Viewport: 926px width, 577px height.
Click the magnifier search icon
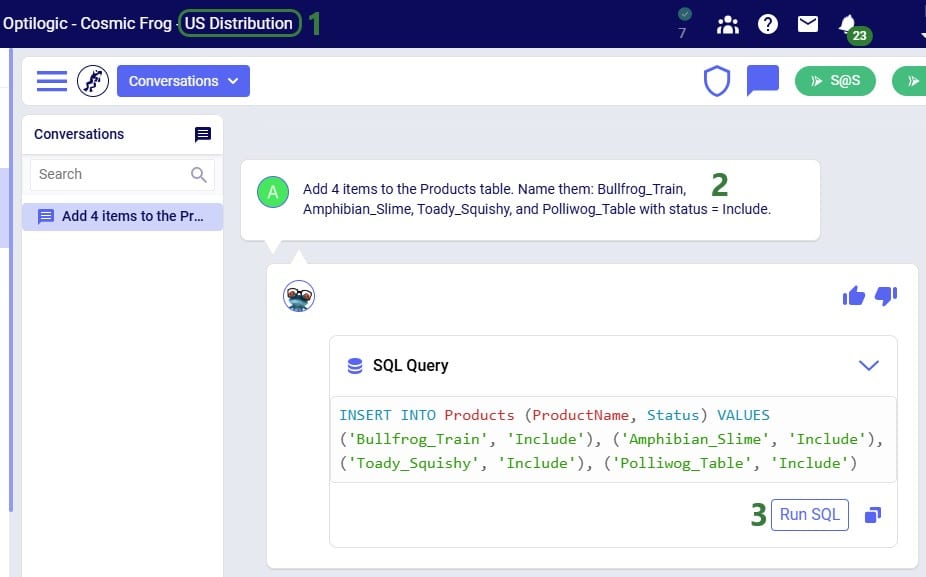tap(199, 175)
